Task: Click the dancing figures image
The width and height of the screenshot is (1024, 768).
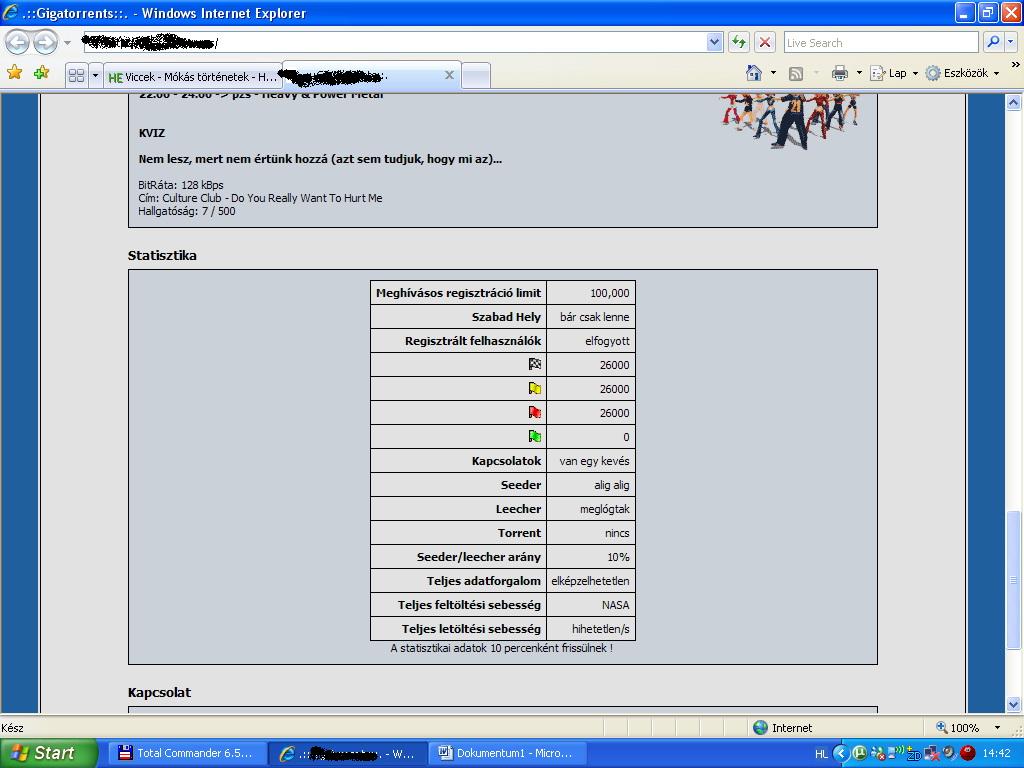Action: [x=789, y=121]
